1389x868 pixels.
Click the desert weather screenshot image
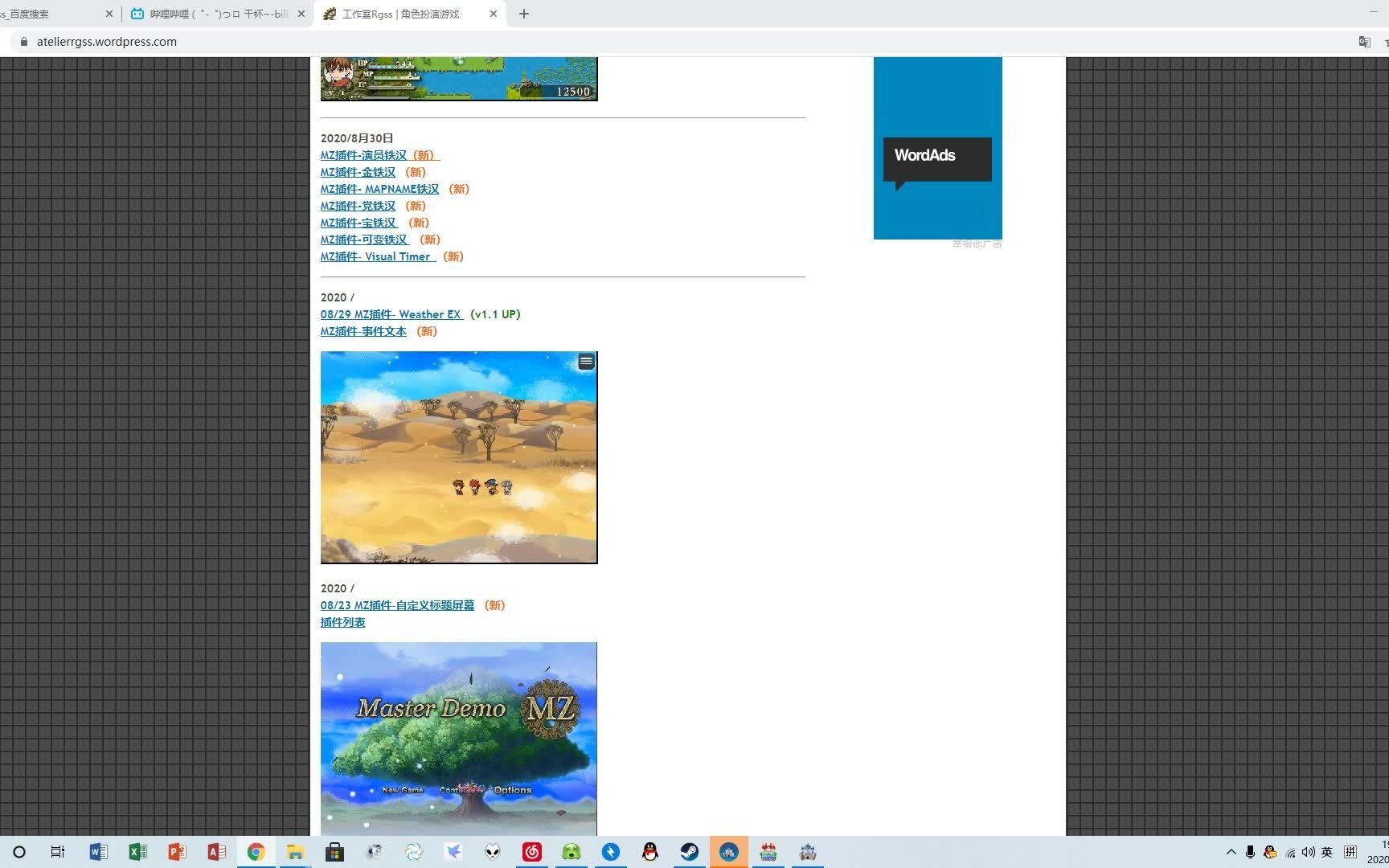pos(459,457)
